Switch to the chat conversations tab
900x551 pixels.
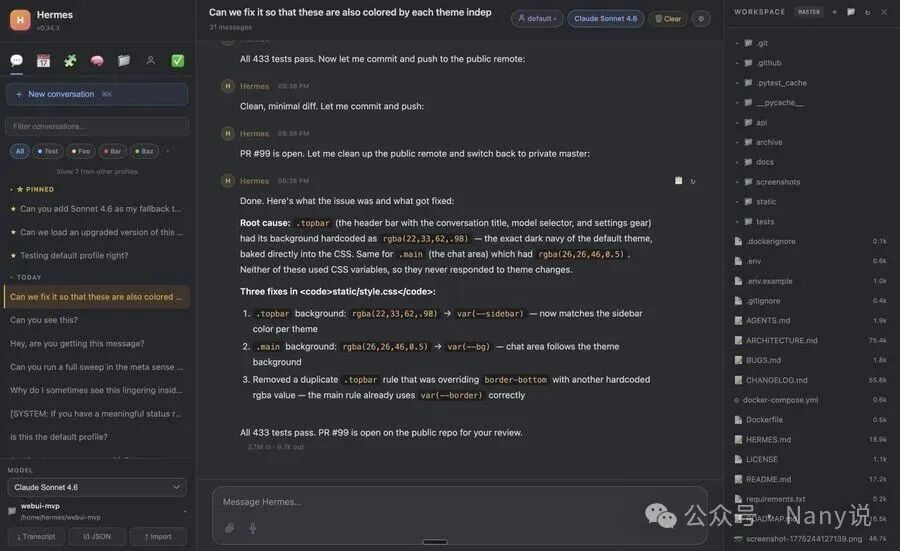[x=16, y=61]
